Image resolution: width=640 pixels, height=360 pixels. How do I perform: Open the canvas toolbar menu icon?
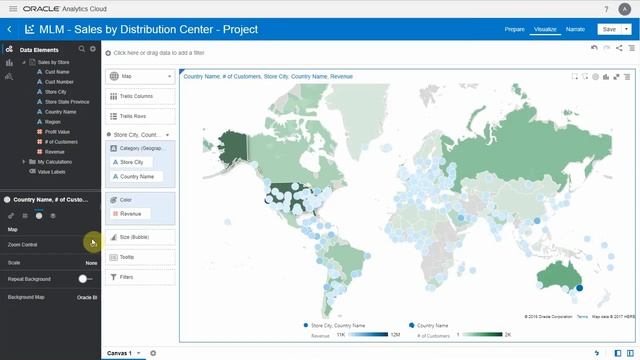(x=631, y=48)
